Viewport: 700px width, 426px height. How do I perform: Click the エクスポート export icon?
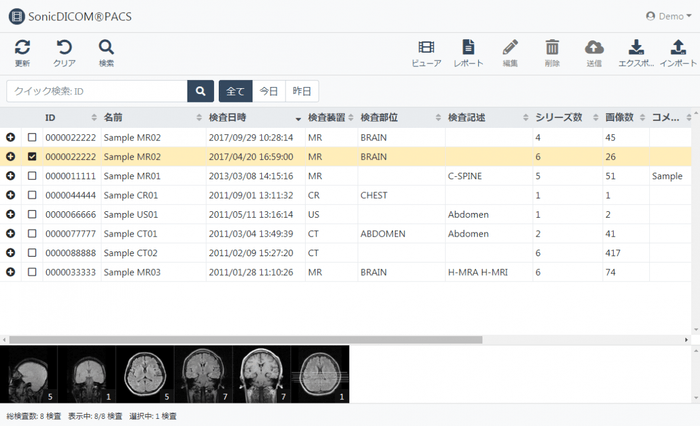[x=636, y=47]
